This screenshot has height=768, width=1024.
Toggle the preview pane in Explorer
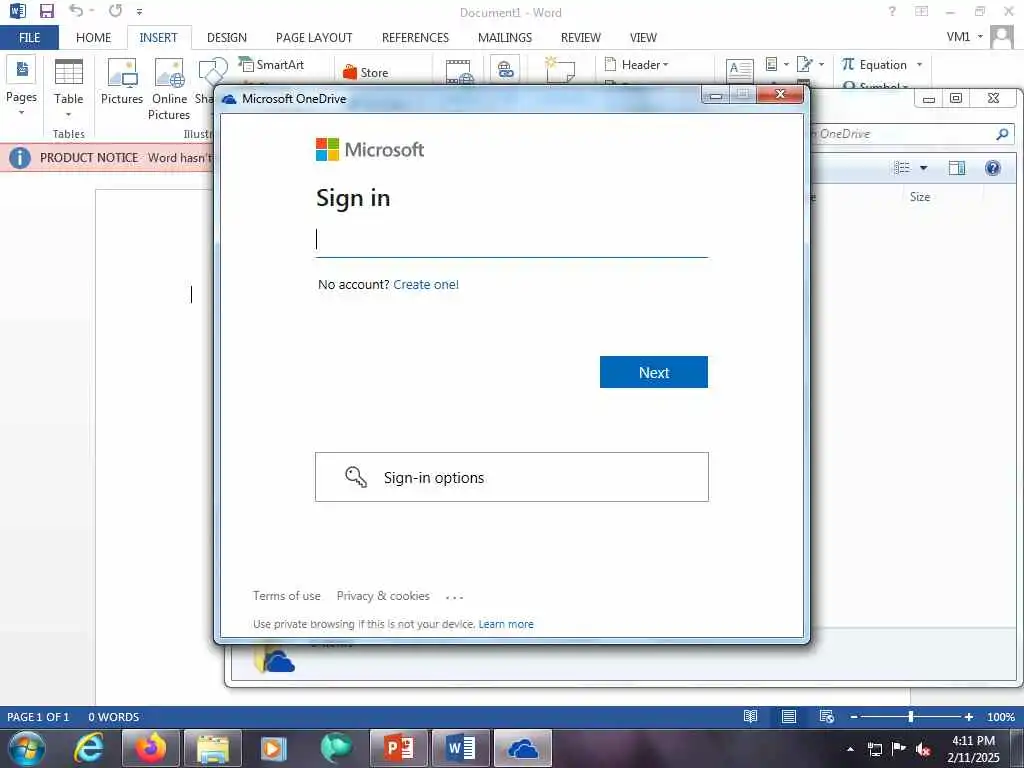click(x=957, y=168)
